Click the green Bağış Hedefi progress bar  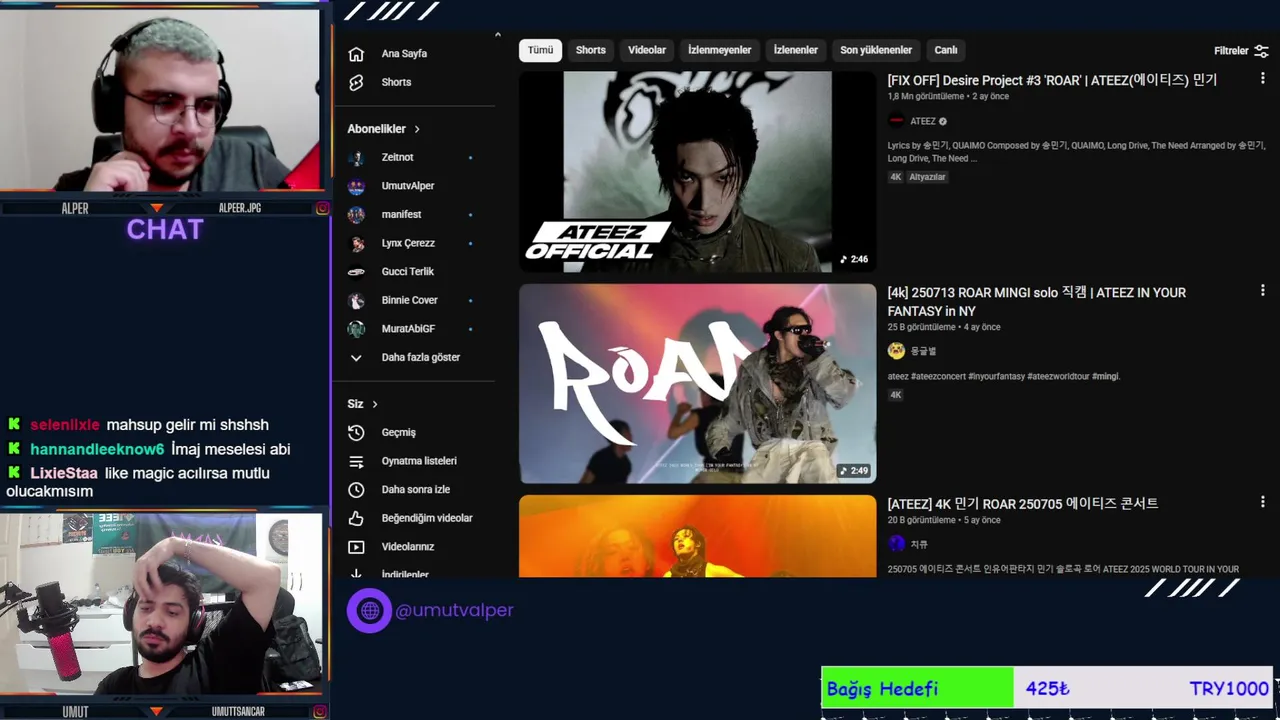[917, 688]
